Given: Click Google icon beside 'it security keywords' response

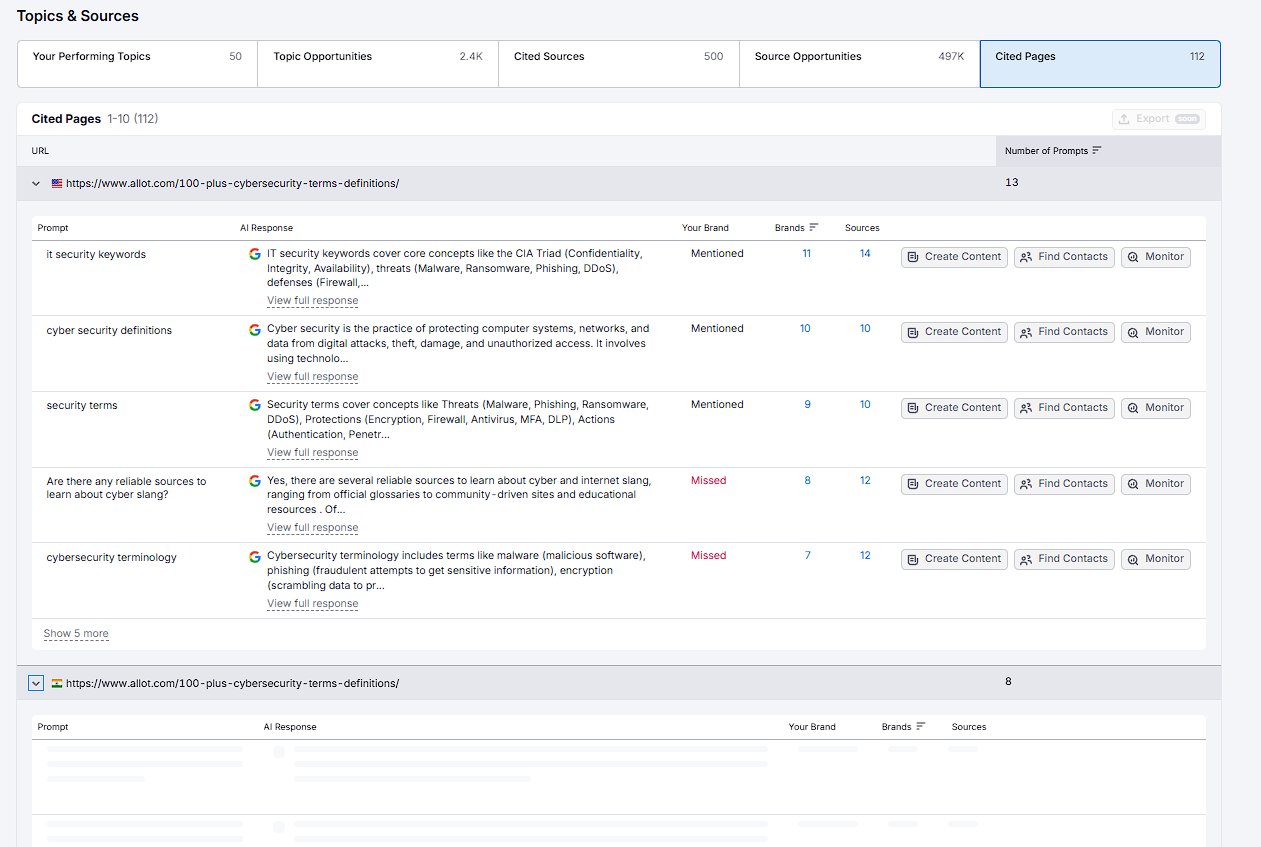Looking at the screenshot, I should tap(255, 254).
